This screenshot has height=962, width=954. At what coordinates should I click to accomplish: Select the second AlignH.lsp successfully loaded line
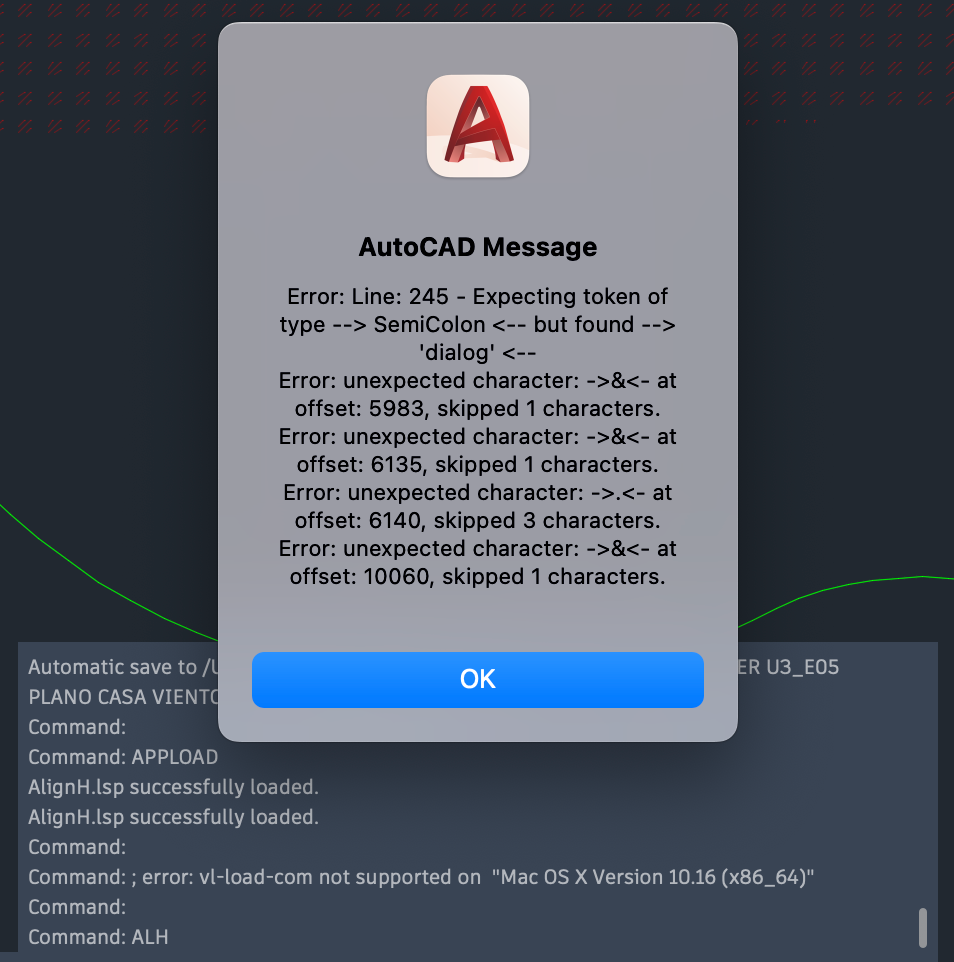pos(173,817)
